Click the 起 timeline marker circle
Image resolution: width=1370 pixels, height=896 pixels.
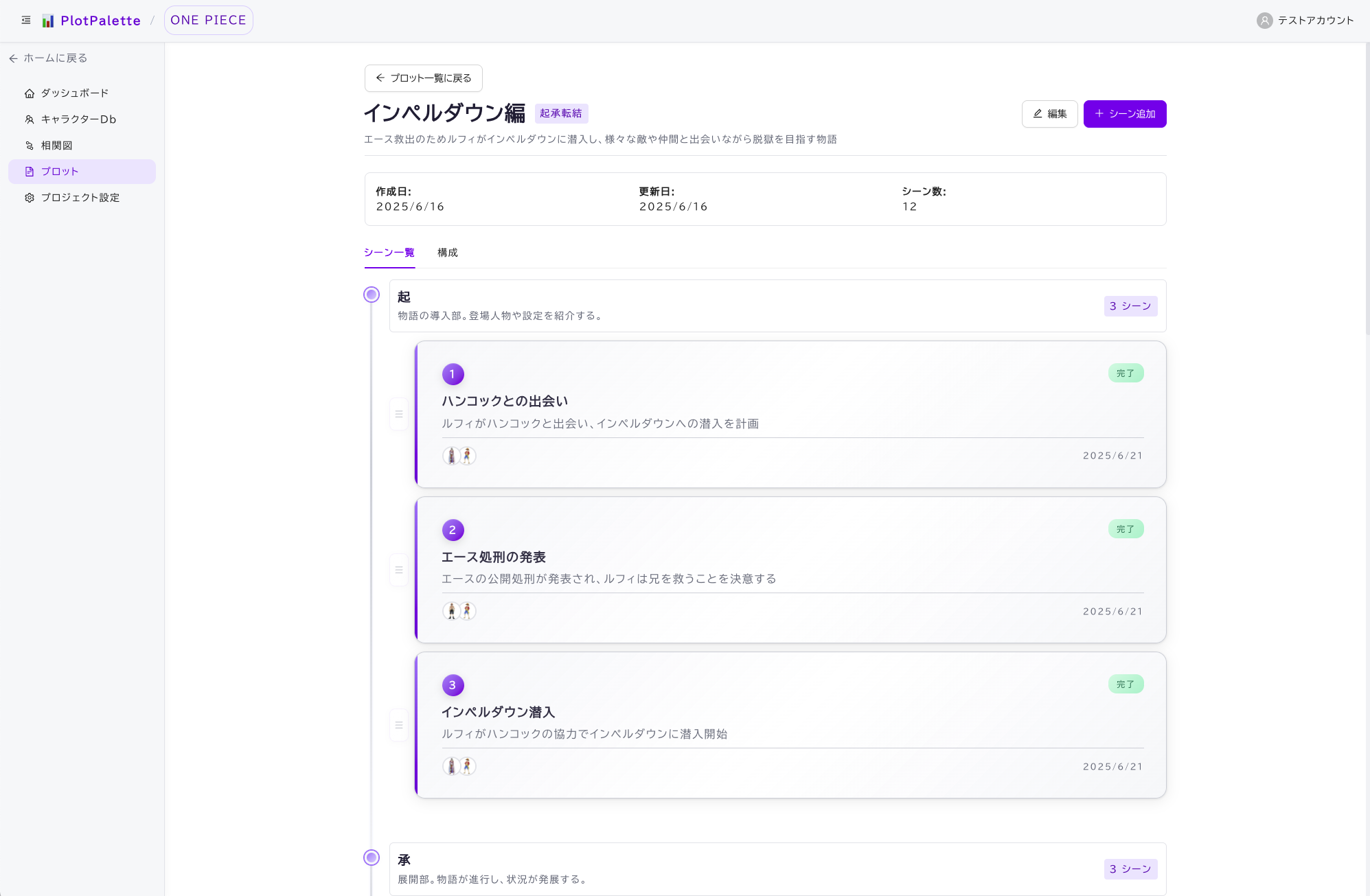coord(372,295)
